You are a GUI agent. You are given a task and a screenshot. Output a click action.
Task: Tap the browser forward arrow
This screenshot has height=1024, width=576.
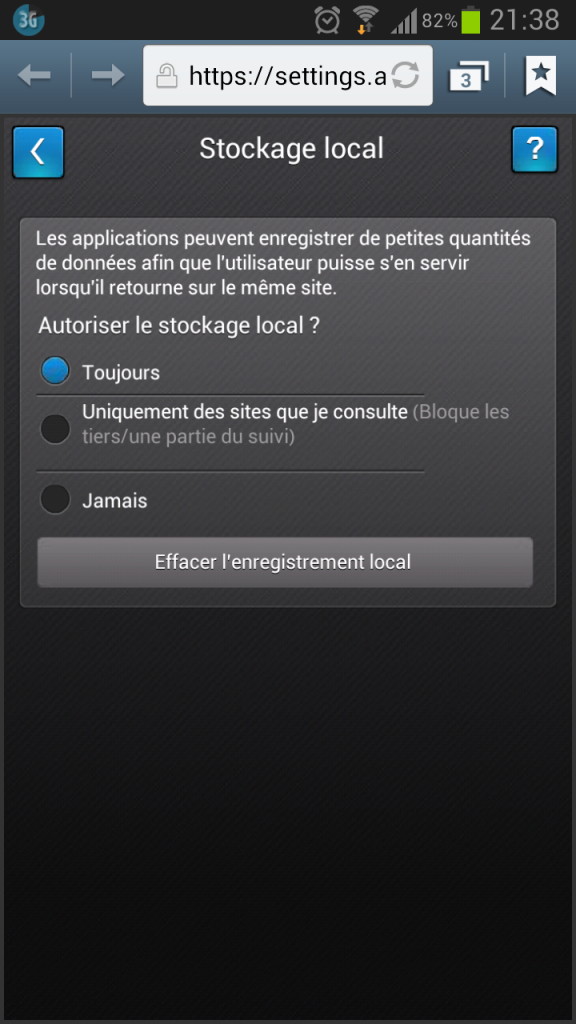(x=108, y=75)
